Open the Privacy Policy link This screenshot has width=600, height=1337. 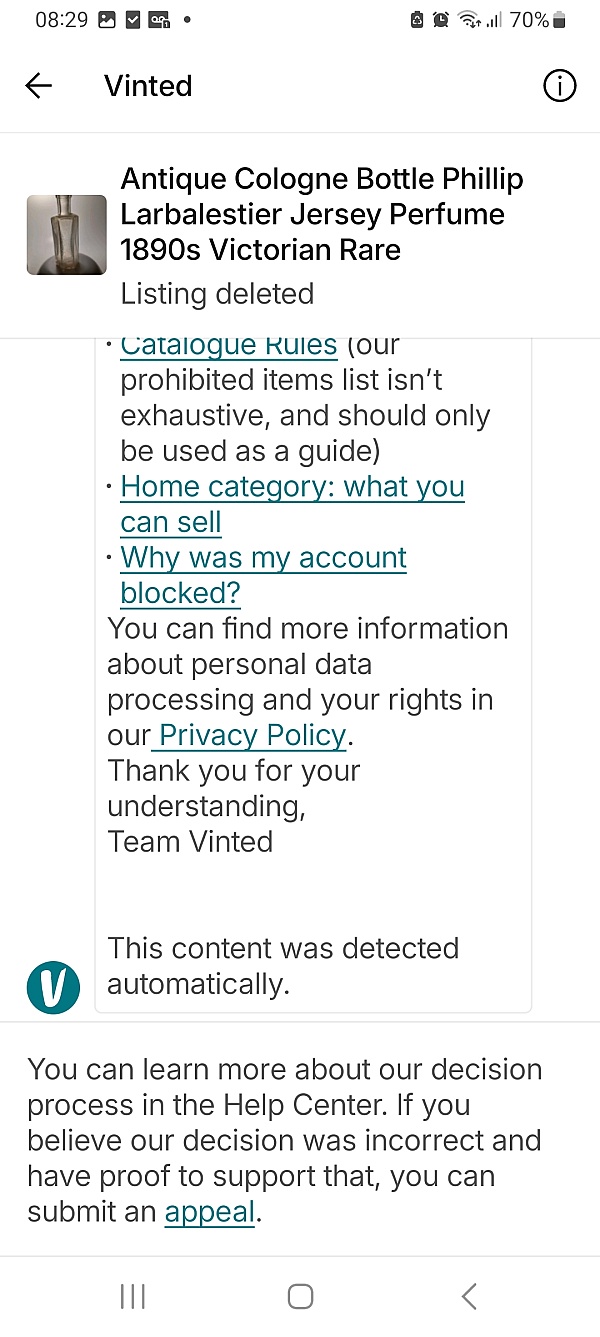click(252, 735)
